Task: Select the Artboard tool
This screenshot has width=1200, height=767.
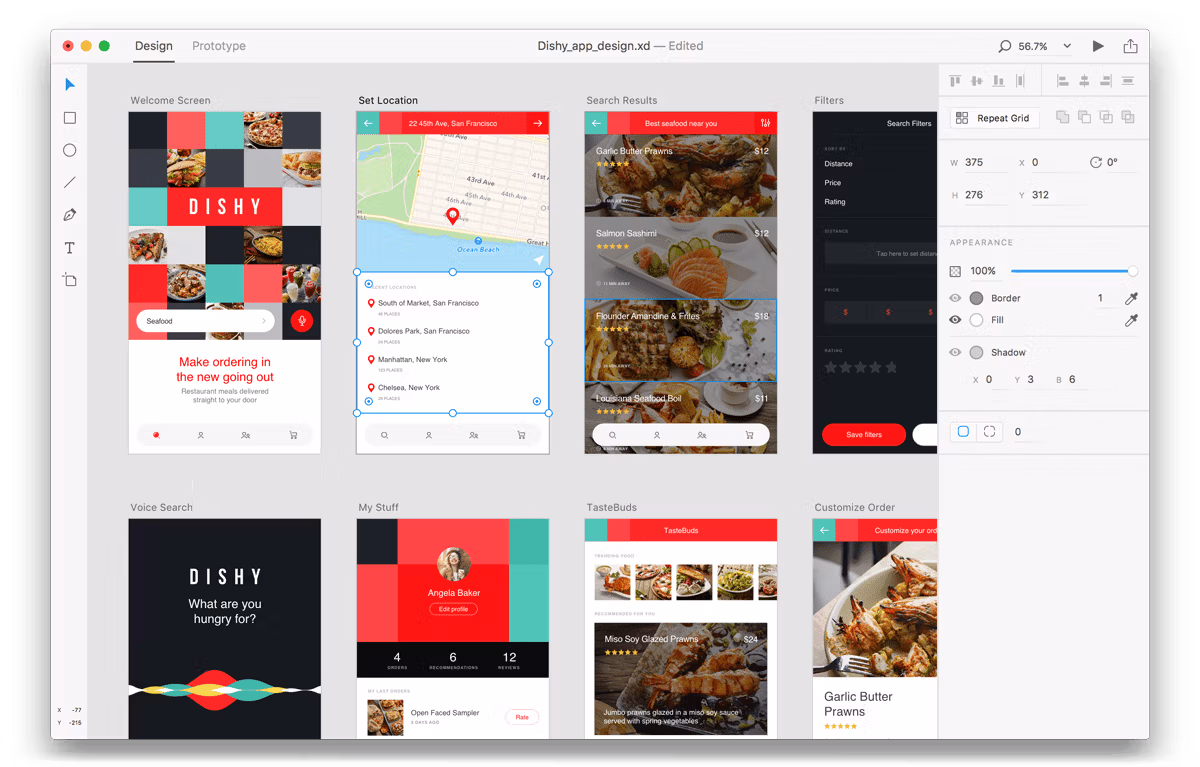Action: coord(70,280)
